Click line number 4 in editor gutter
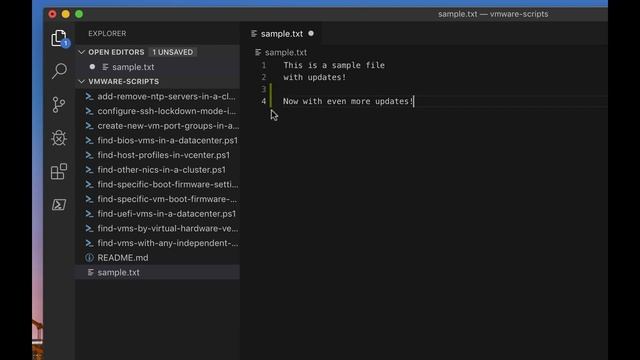Screen dimensions: 640x360 (x=264, y=101)
